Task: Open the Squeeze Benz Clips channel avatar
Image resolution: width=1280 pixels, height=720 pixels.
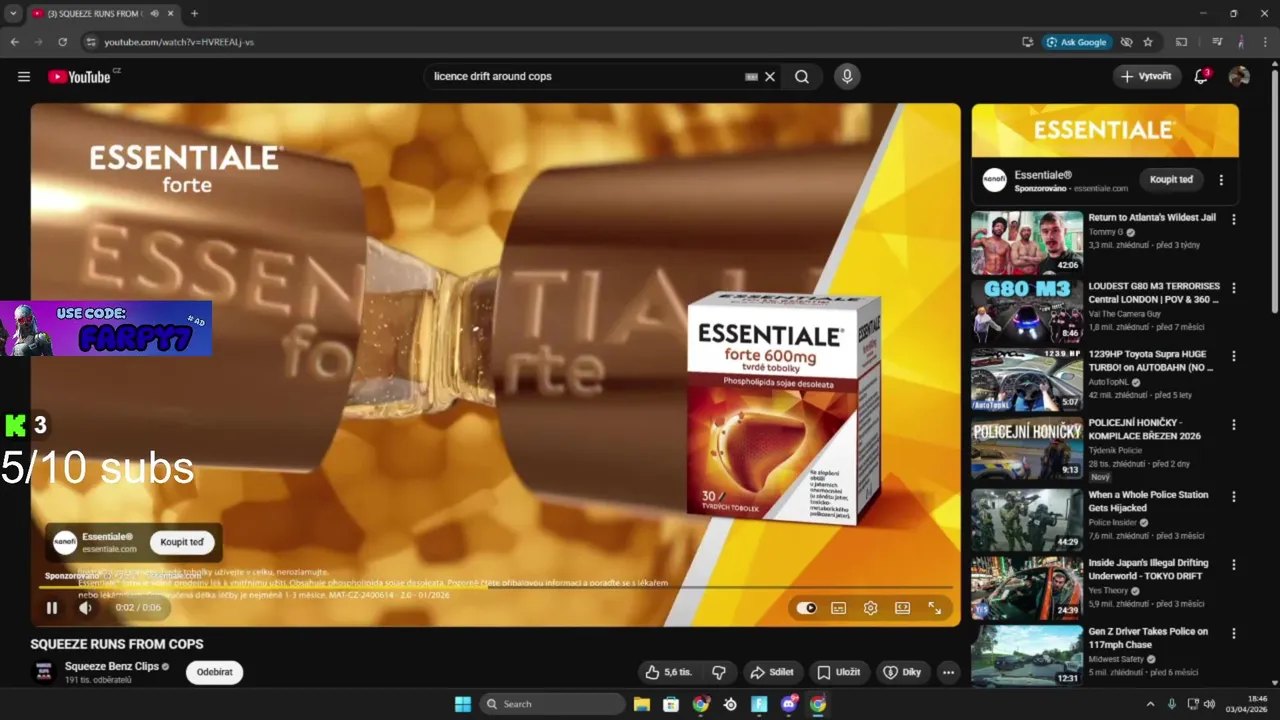Action: point(44,672)
